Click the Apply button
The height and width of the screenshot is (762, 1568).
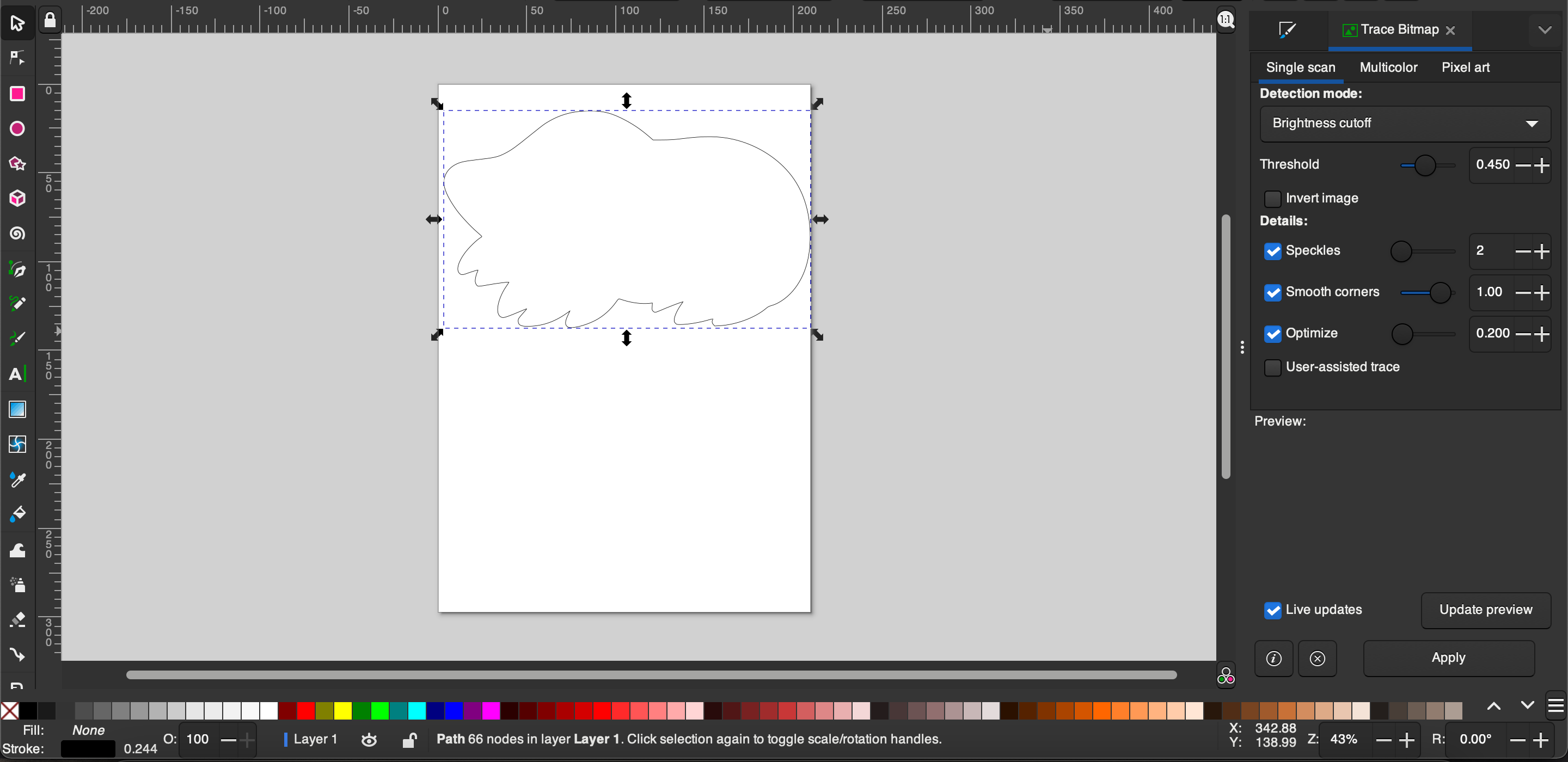[1449, 658]
